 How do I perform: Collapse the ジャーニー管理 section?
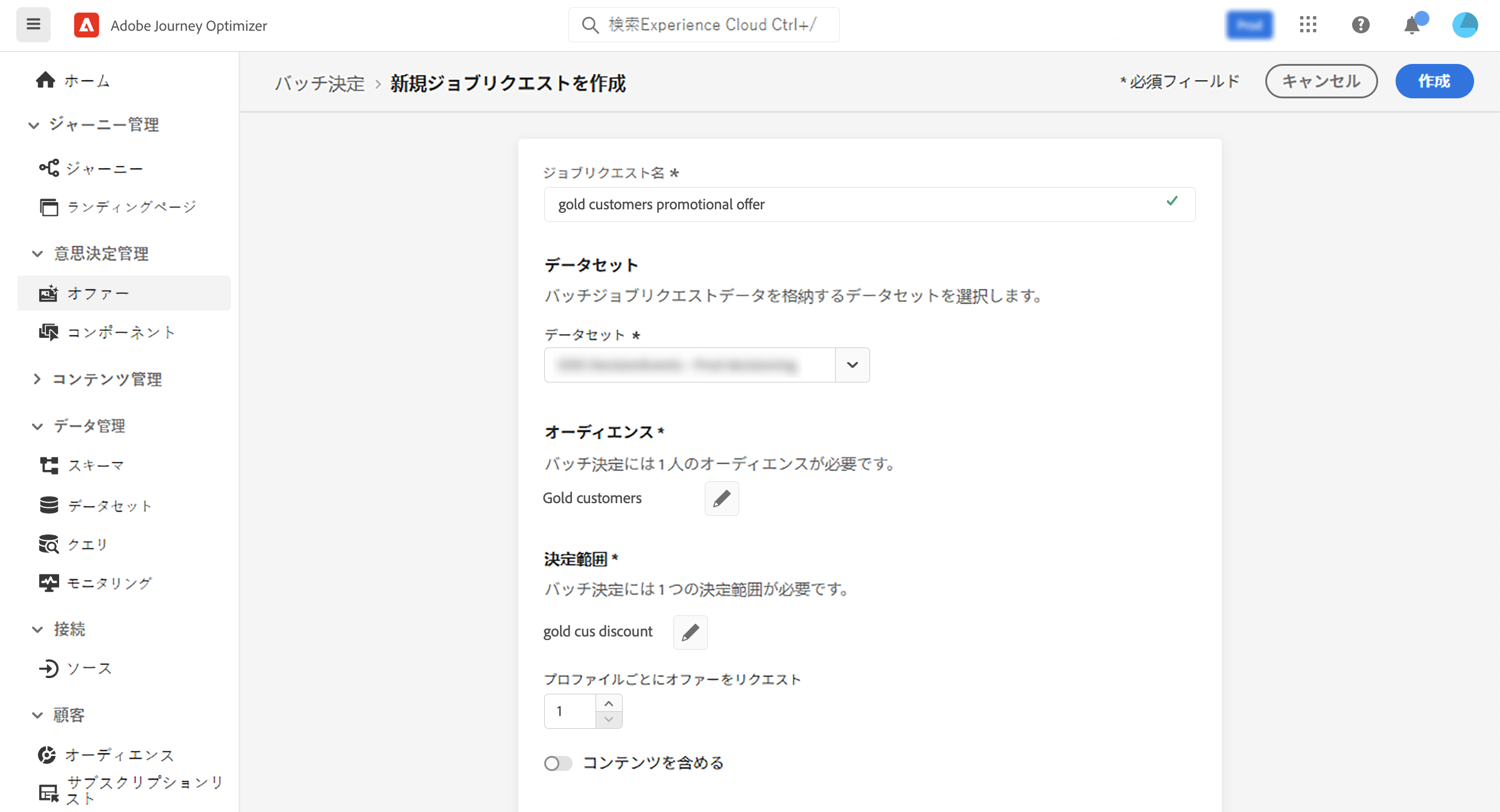point(34,125)
